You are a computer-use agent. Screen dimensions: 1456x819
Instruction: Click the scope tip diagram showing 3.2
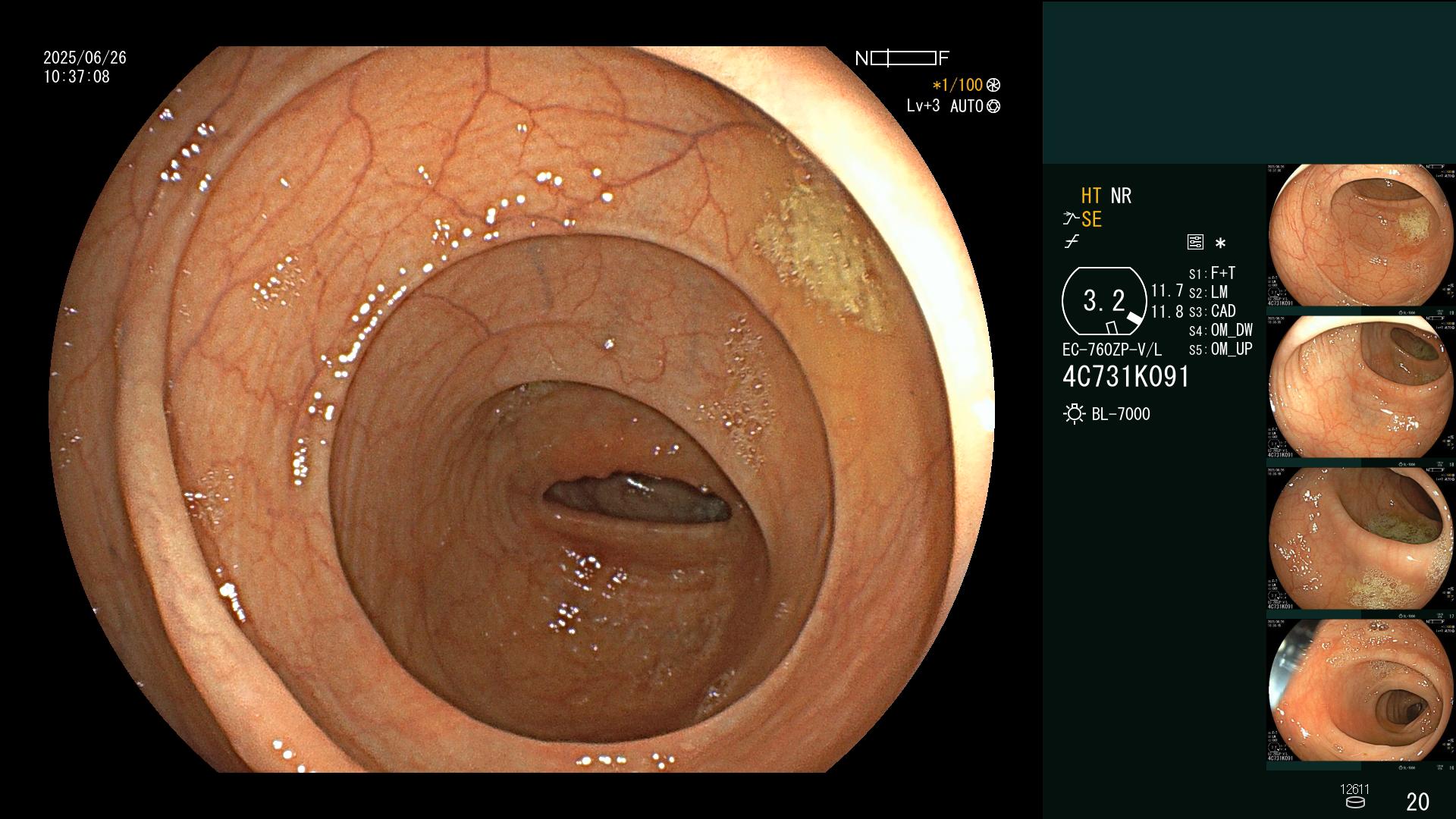pos(1104,301)
